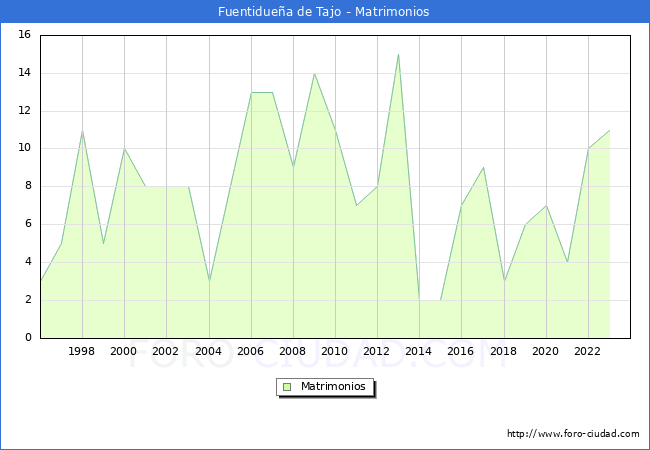The height and width of the screenshot is (450, 650).
Task: Click the 2010 x-axis year label
Action: 335,352
